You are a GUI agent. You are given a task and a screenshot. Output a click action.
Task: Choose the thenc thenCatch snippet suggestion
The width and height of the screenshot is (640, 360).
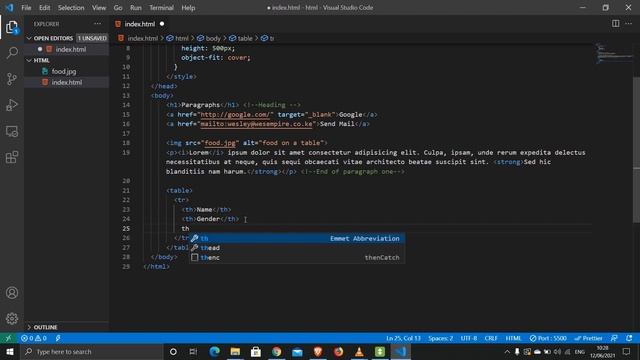(297, 258)
